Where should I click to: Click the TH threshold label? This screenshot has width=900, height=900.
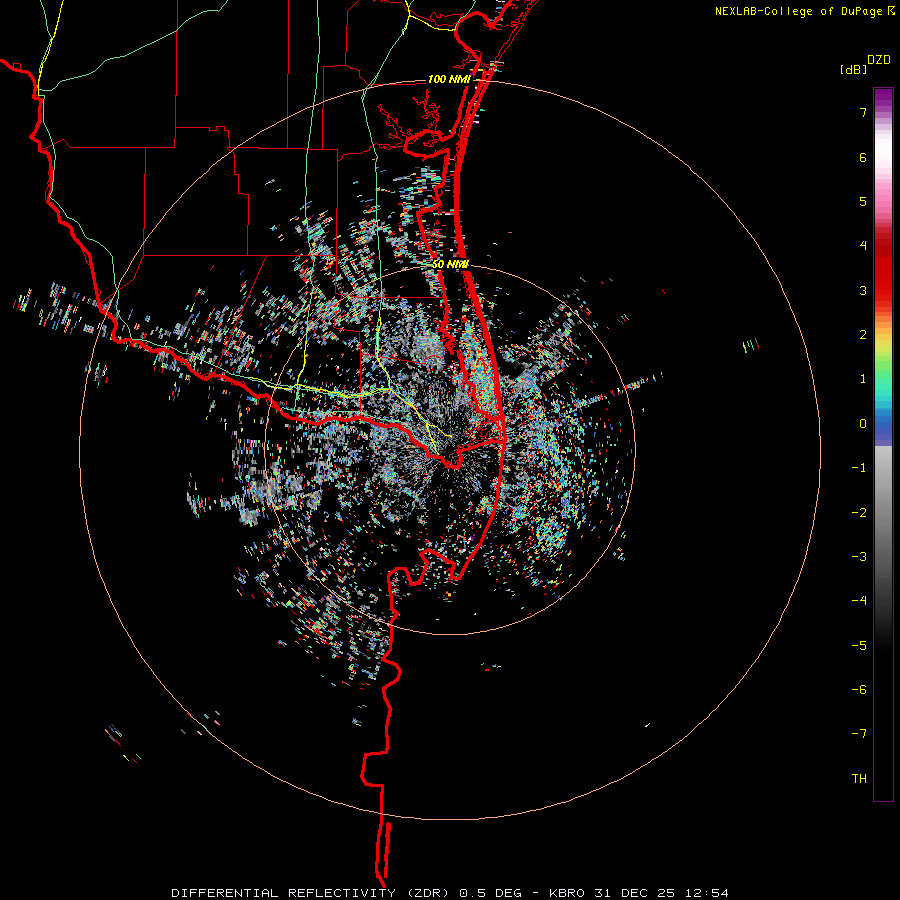pos(859,779)
